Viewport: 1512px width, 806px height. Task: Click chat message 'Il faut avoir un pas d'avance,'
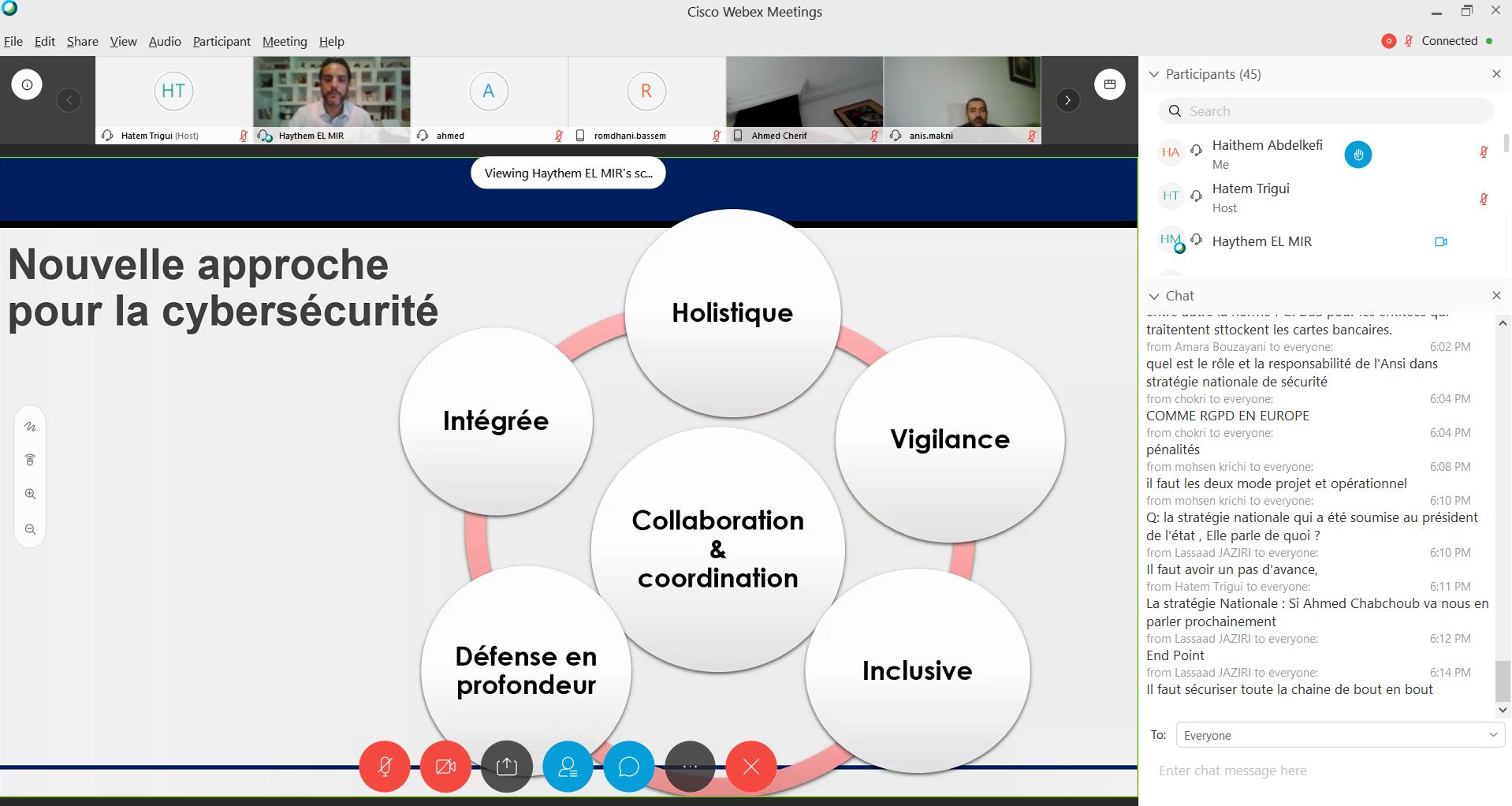point(1232,569)
